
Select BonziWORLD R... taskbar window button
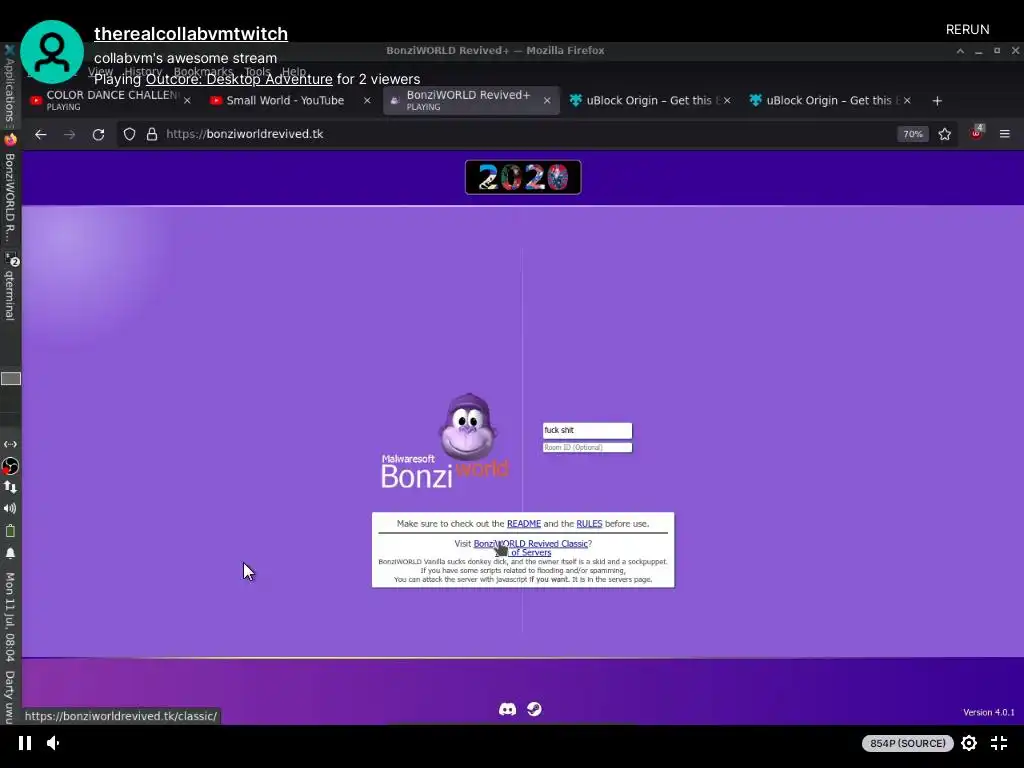(x=10, y=198)
